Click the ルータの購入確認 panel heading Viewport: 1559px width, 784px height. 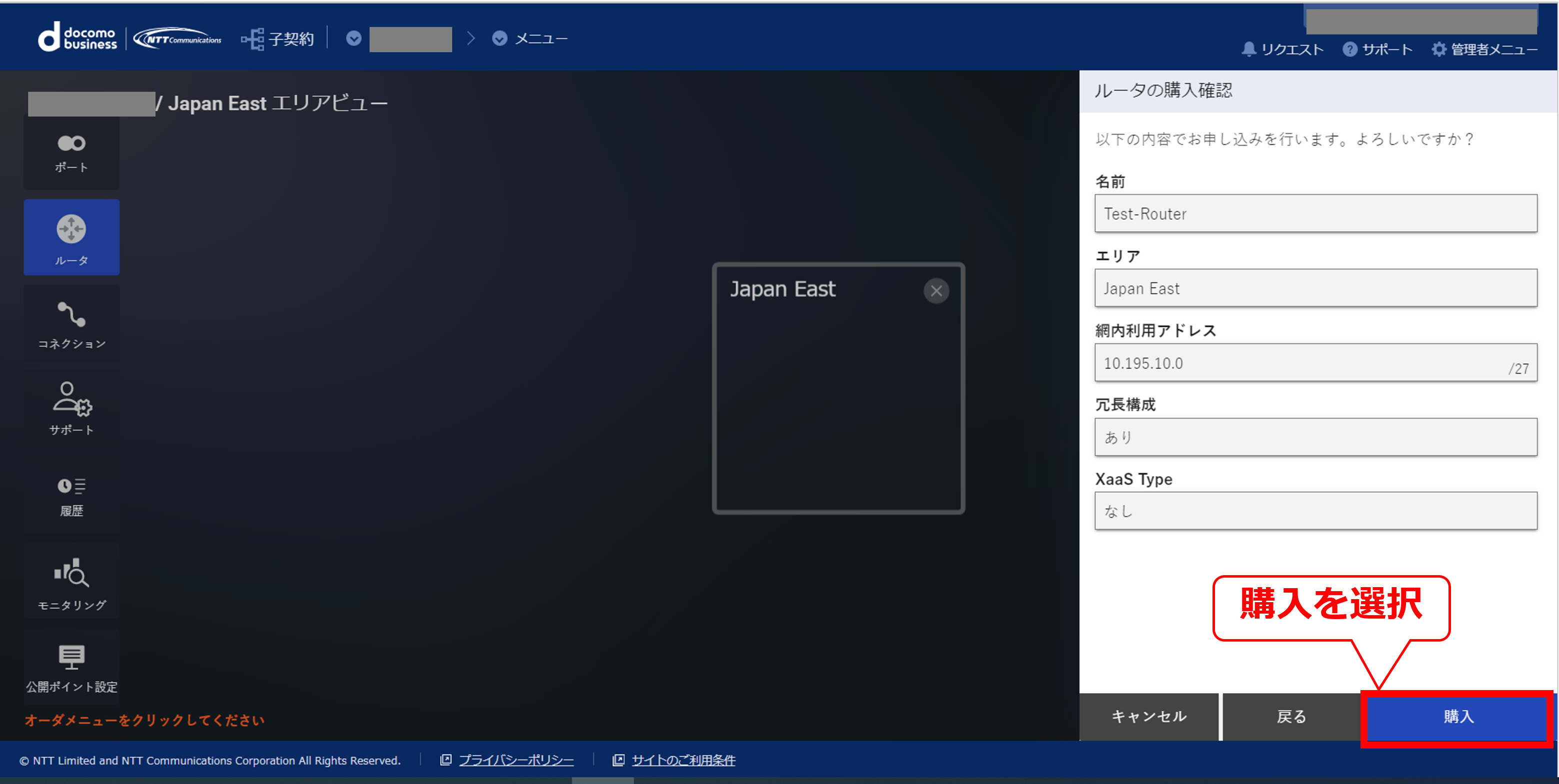point(1163,91)
